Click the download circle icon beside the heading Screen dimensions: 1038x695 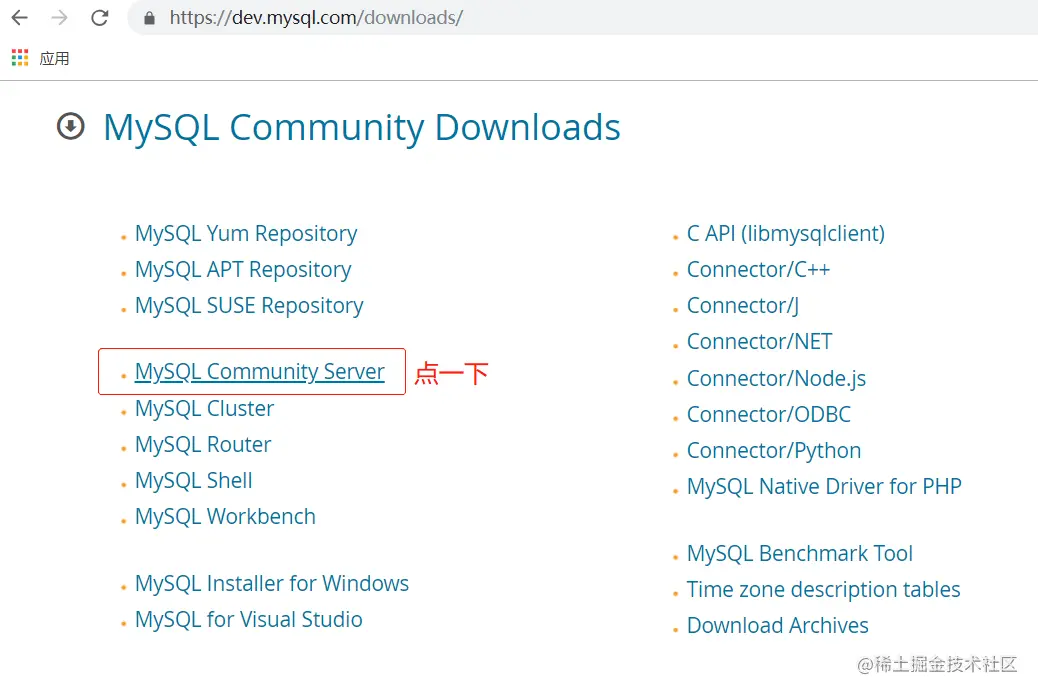click(x=71, y=126)
